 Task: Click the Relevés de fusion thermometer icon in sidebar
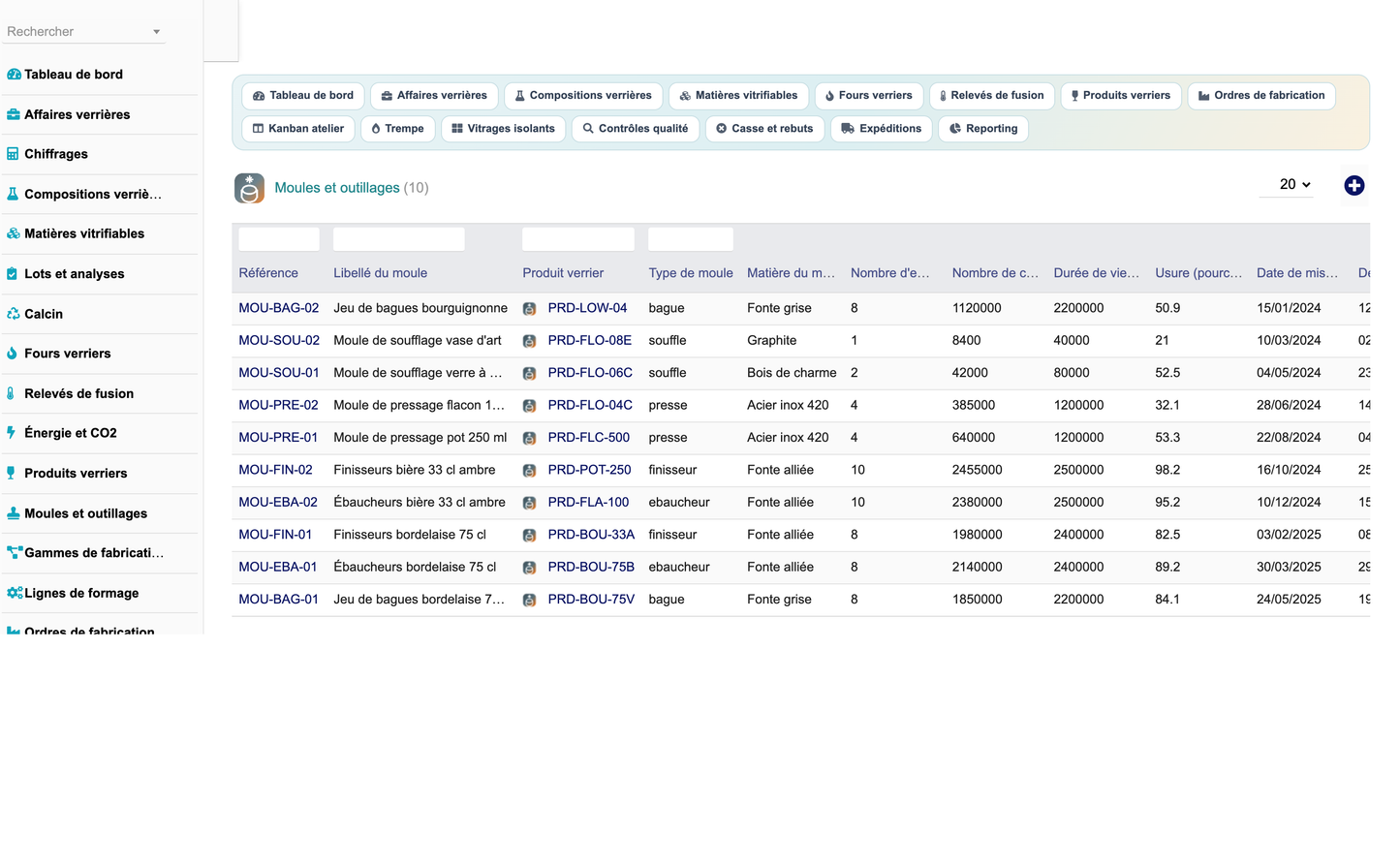11,393
